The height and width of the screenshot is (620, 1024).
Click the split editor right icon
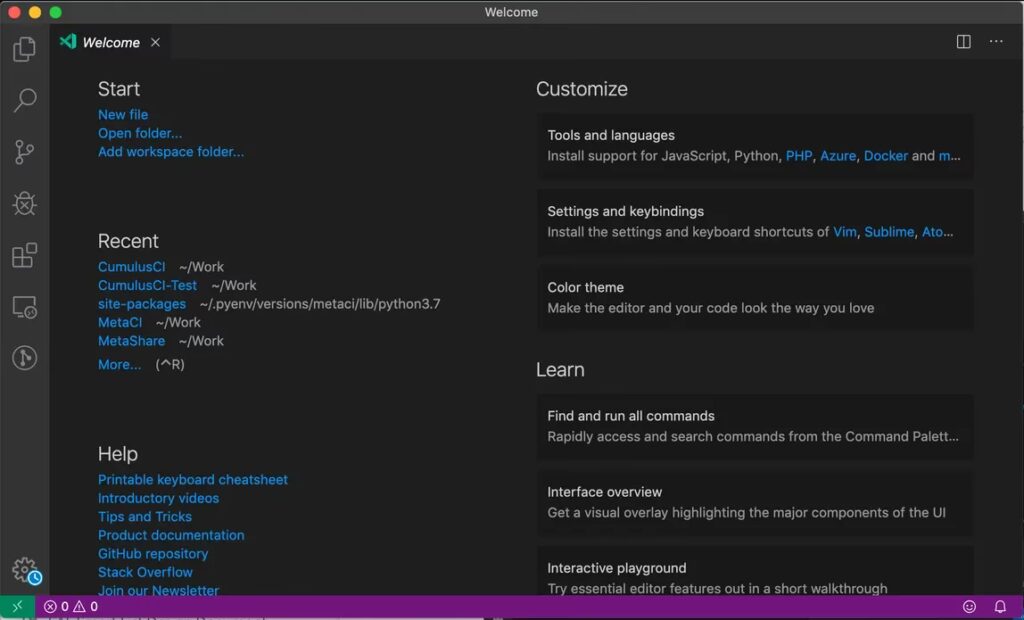coord(963,42)
